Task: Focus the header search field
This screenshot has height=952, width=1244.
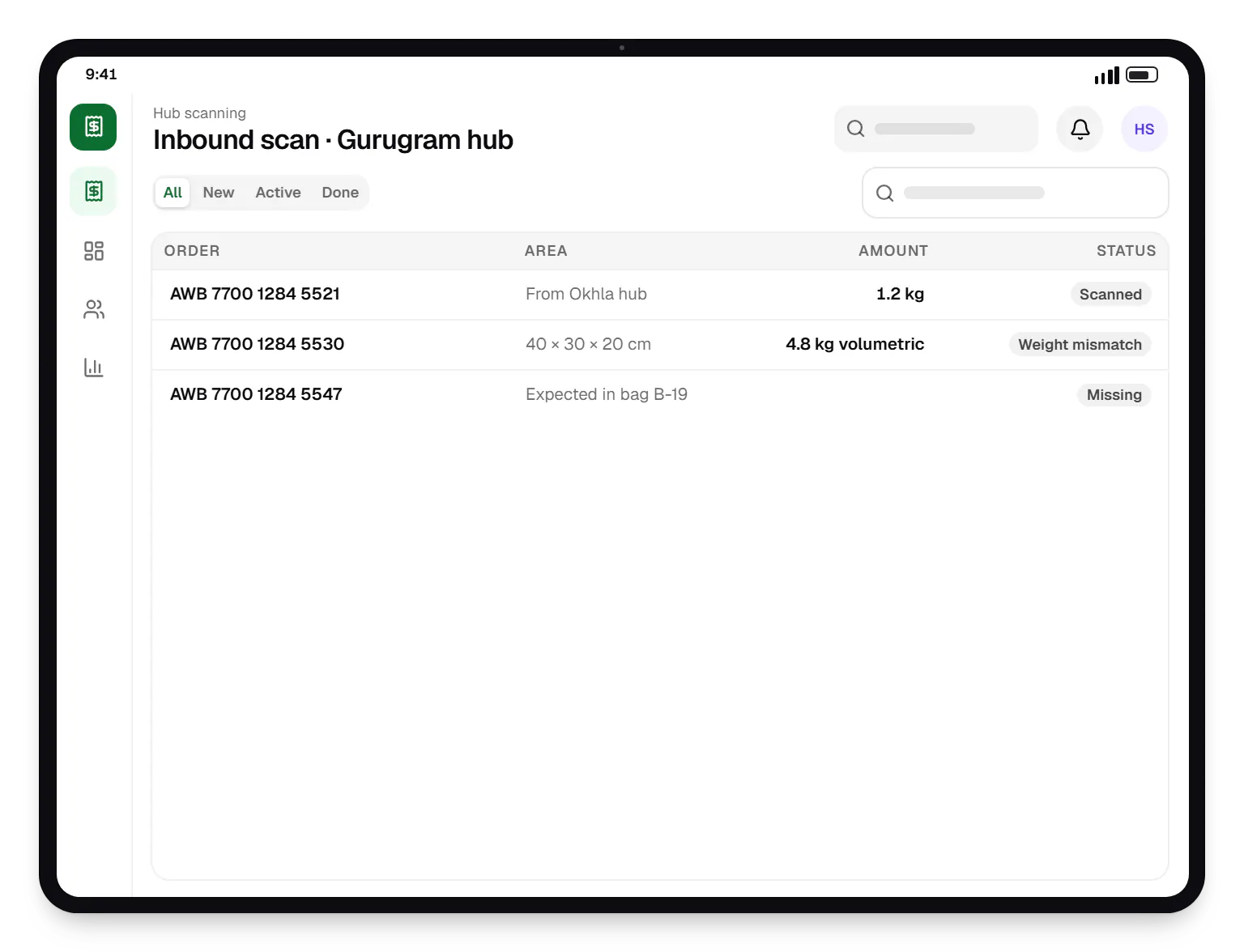Action: (x=936, y=129)
